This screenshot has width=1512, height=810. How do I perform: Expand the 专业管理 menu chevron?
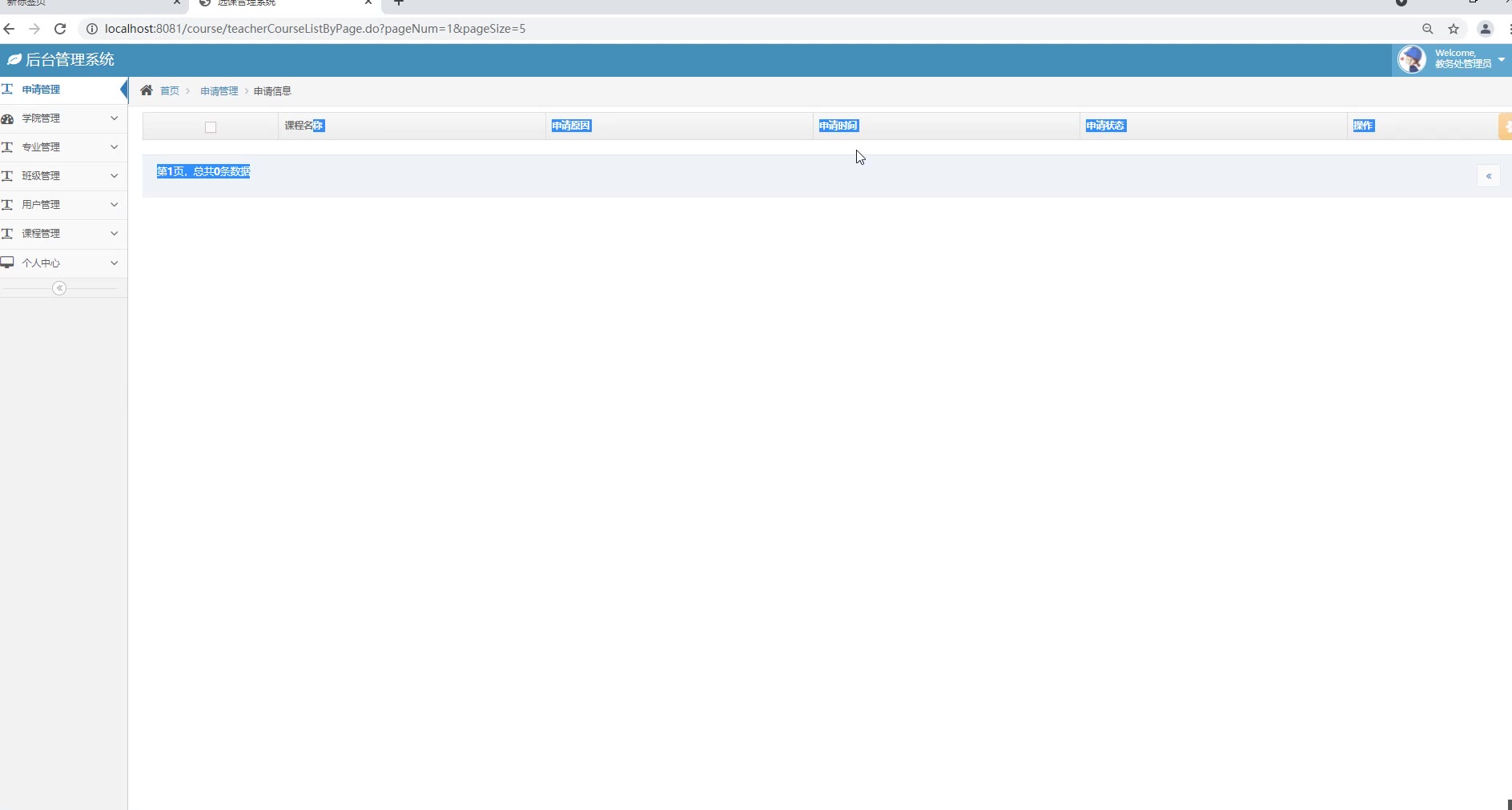(x=114, y=147)
